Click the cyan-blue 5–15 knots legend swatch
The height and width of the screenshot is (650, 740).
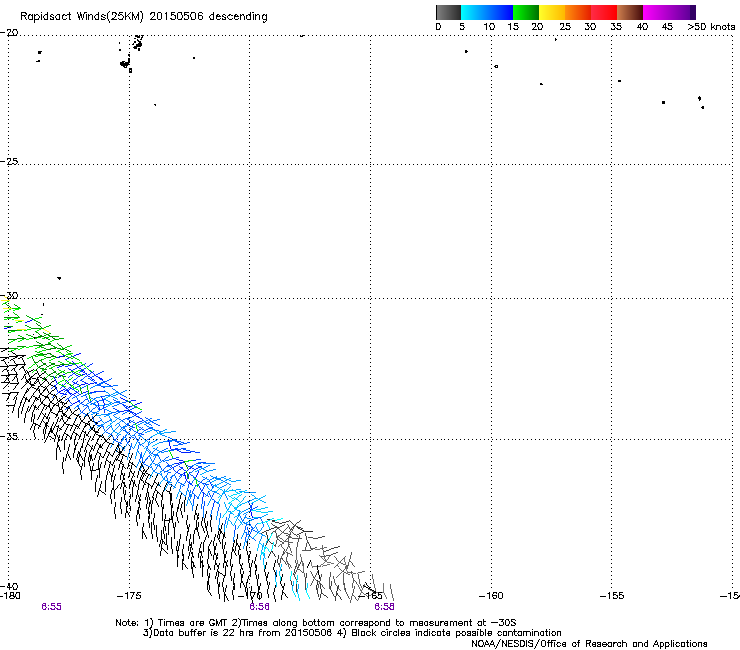pos(487,12)
